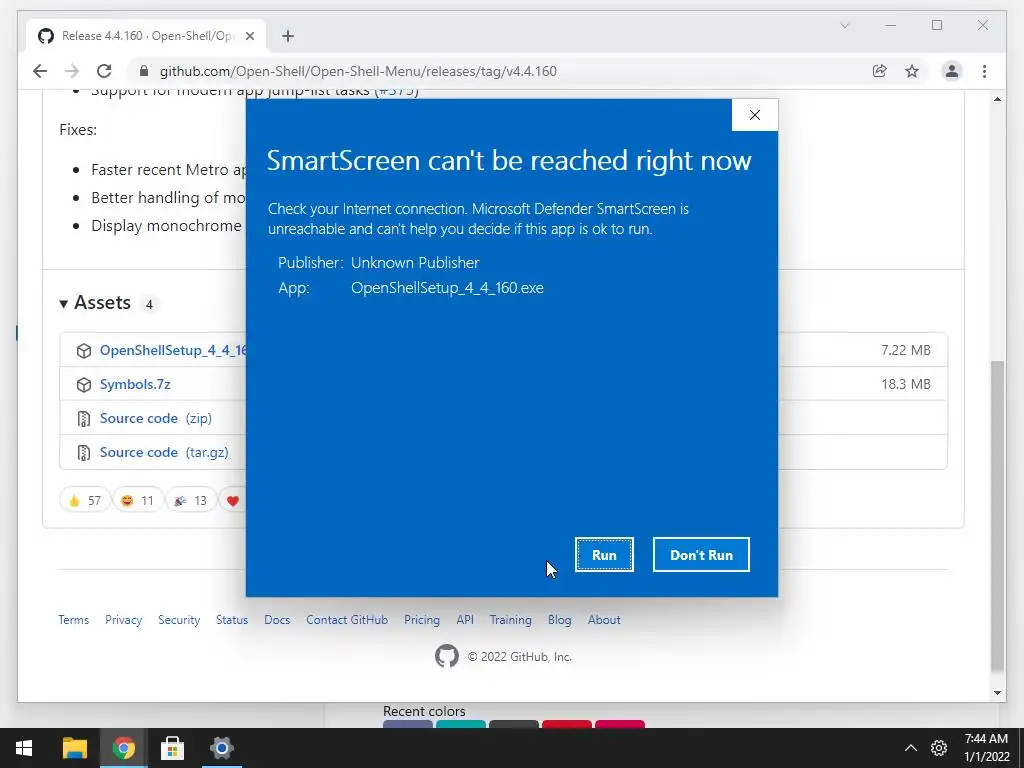
Task: Click Chrome icon in taskbar
Action: [123, 748]
